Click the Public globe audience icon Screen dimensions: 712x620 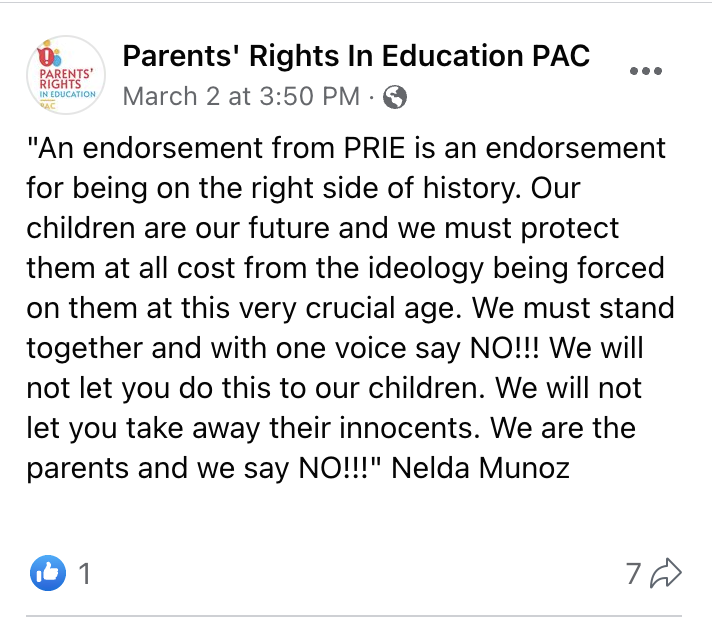click(x=395, y=97)
